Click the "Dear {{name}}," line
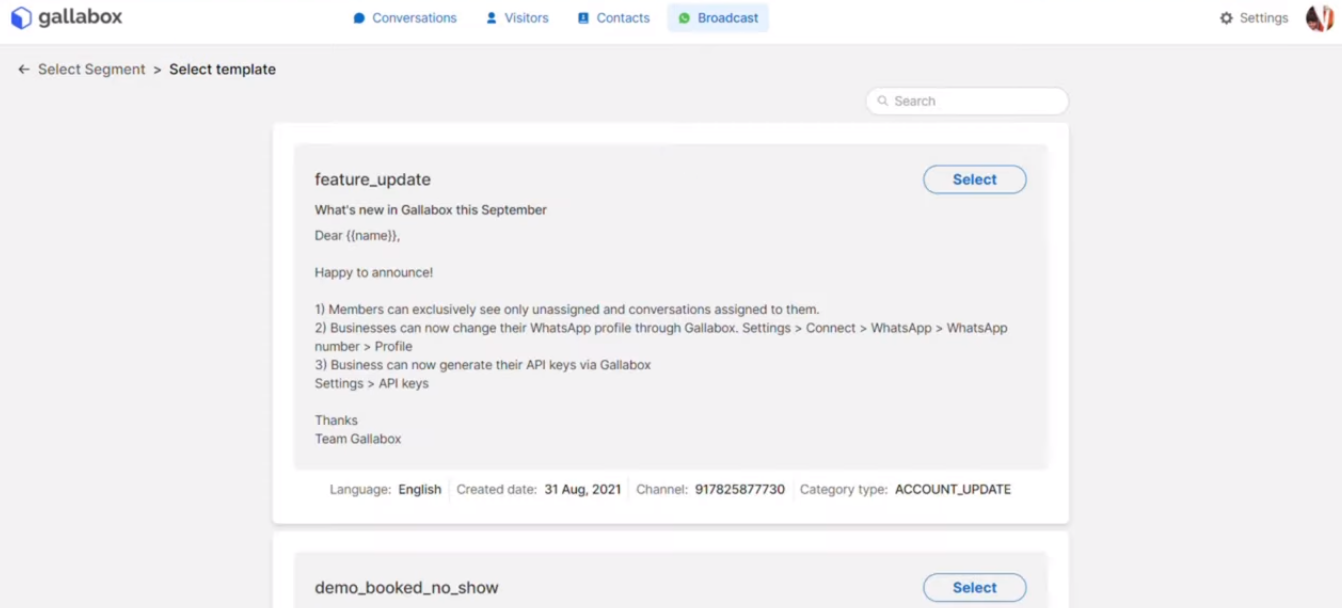Viewport: 1342px width, 608px height. click(x=357, y=236)
